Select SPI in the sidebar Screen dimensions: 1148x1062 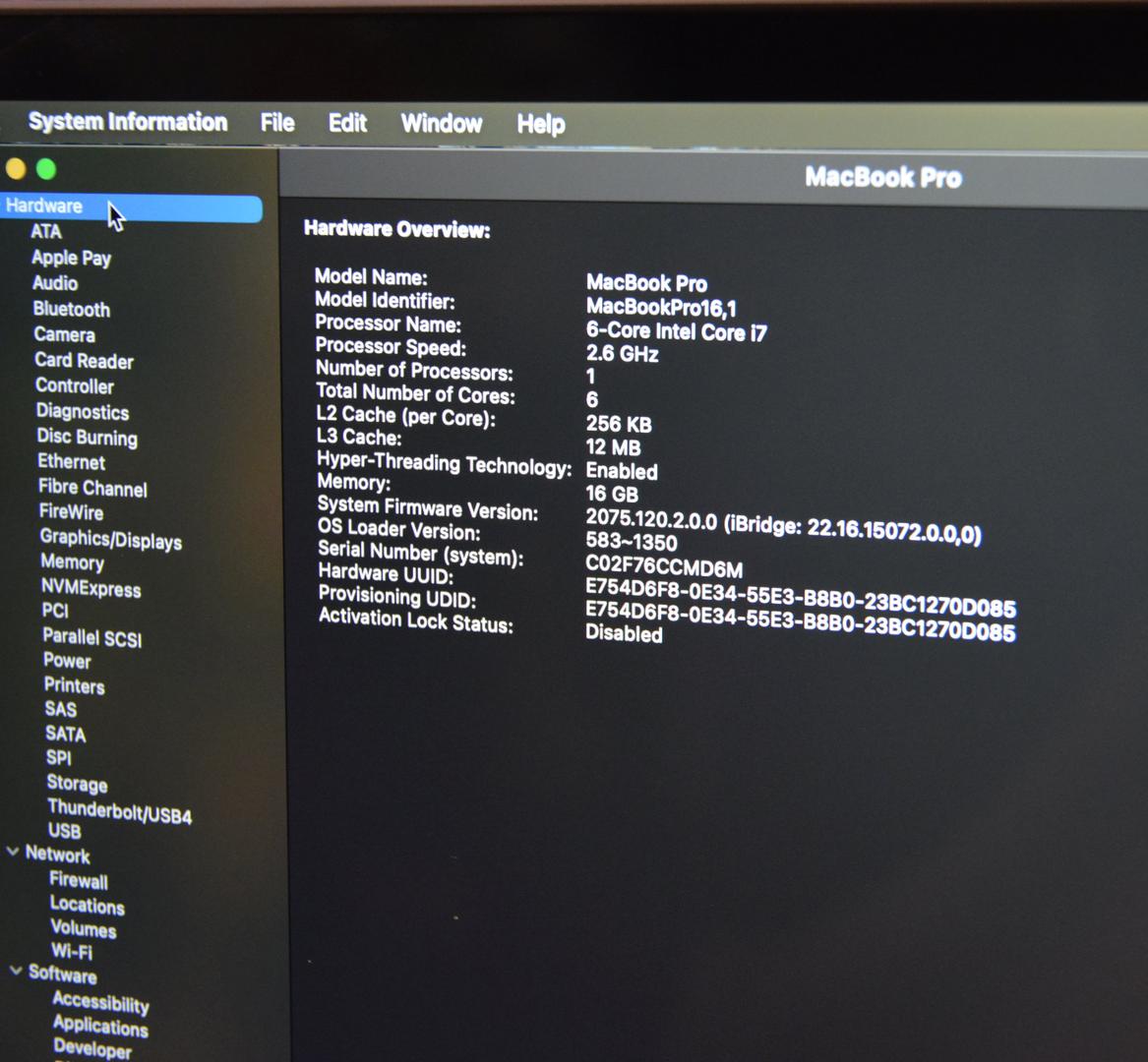(59, 757)
